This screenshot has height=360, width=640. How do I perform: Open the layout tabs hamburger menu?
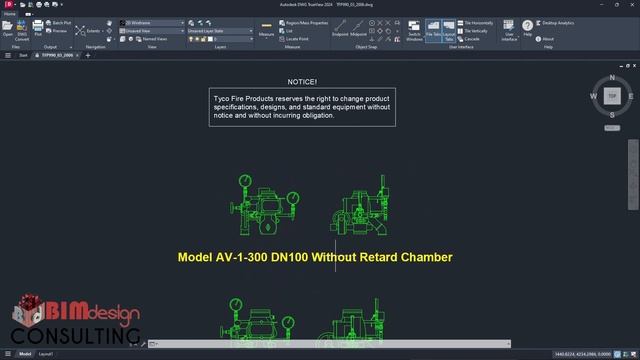click(x=8, y=354)
